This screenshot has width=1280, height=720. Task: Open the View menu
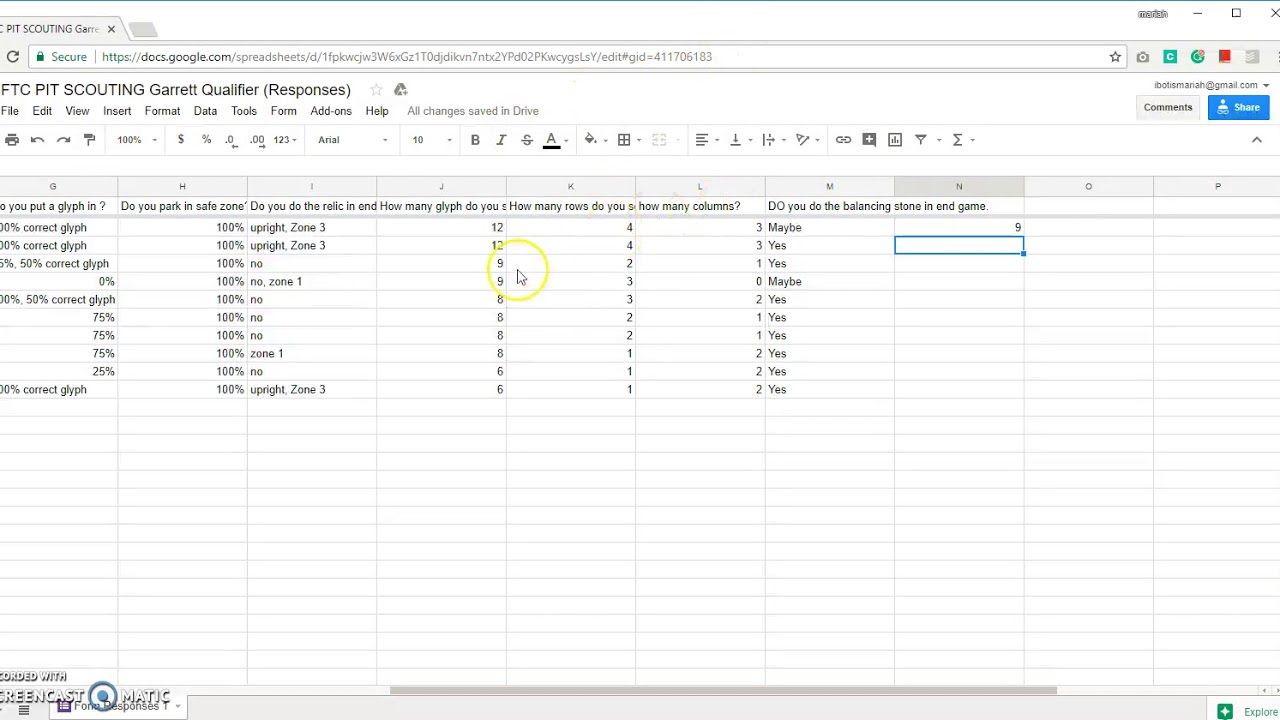click(x=77, y=111)
